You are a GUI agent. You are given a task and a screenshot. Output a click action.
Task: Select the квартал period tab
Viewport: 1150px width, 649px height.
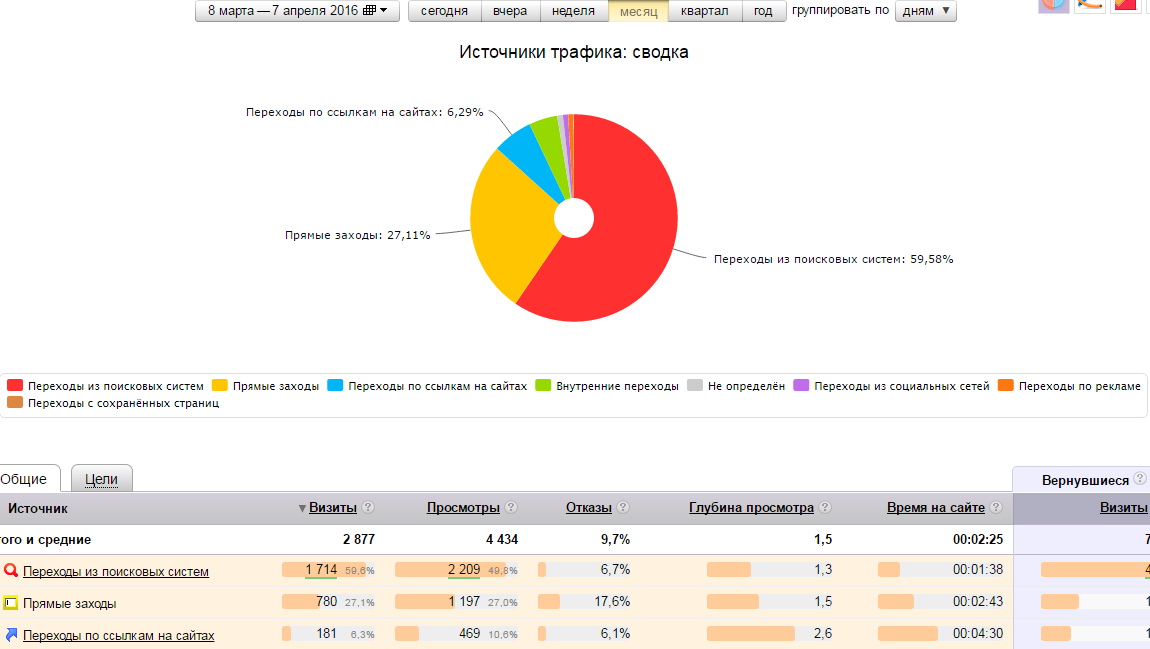click(705, 11)
